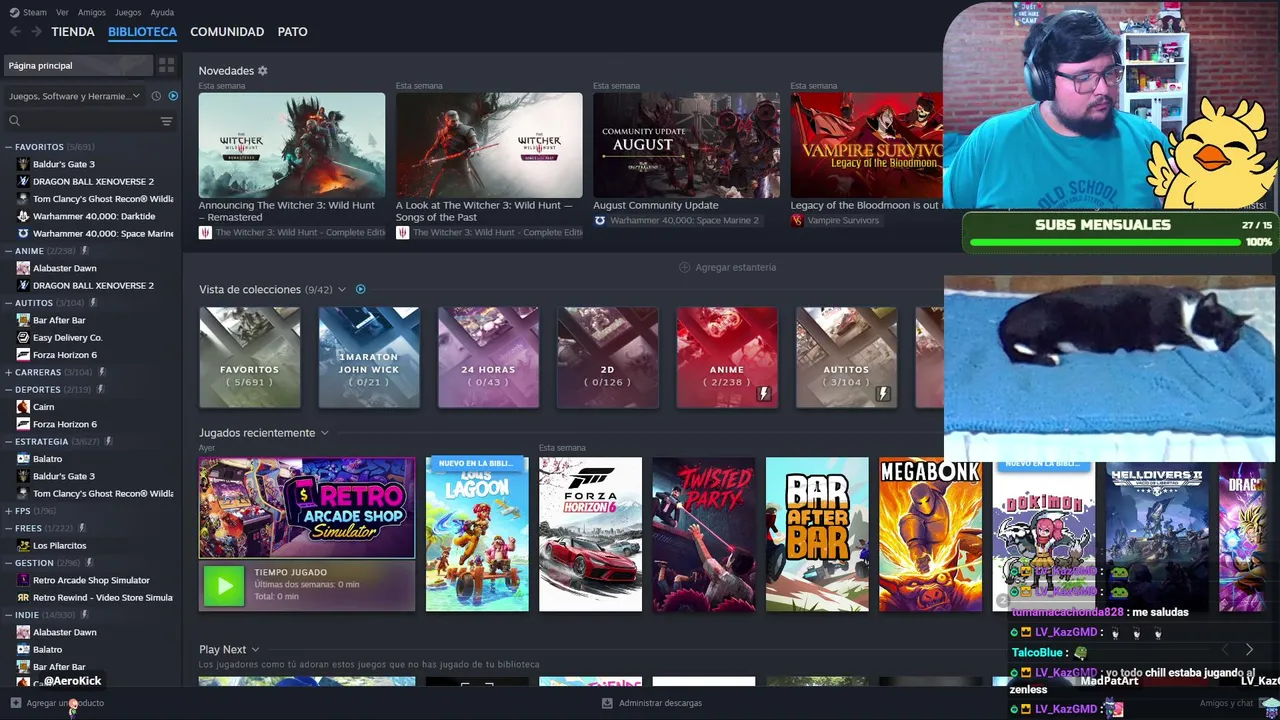This screenshot has height=720, width=1280.
Task: Open the August Community Update headline
Action: (656, 205)
